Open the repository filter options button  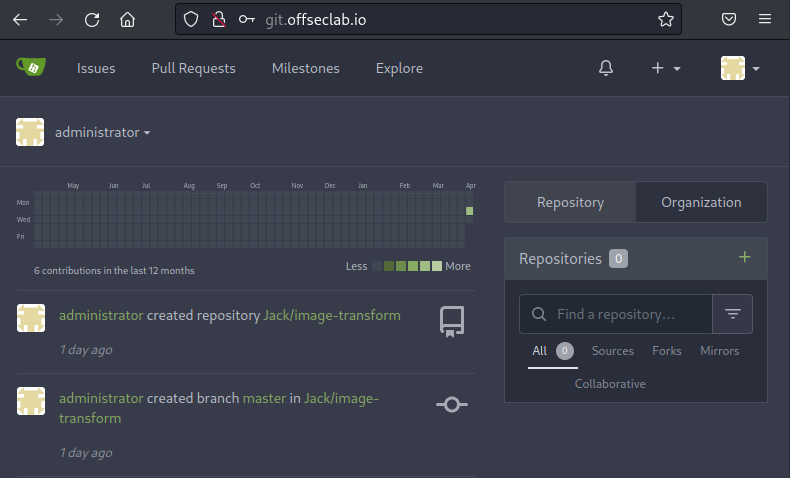click(x=732, y=314)
